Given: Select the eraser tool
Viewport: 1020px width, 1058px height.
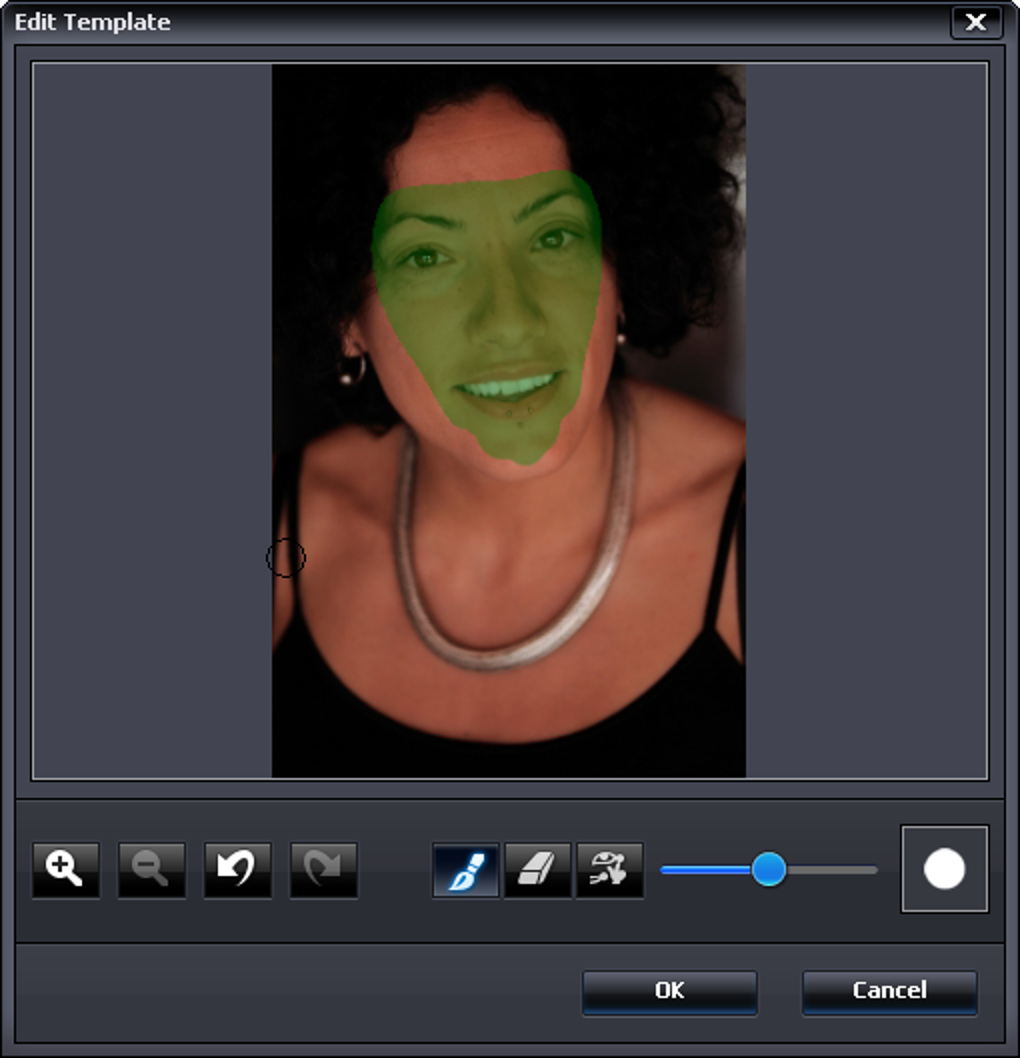Looking at the screenshot, I should click(x=538, y=870).
